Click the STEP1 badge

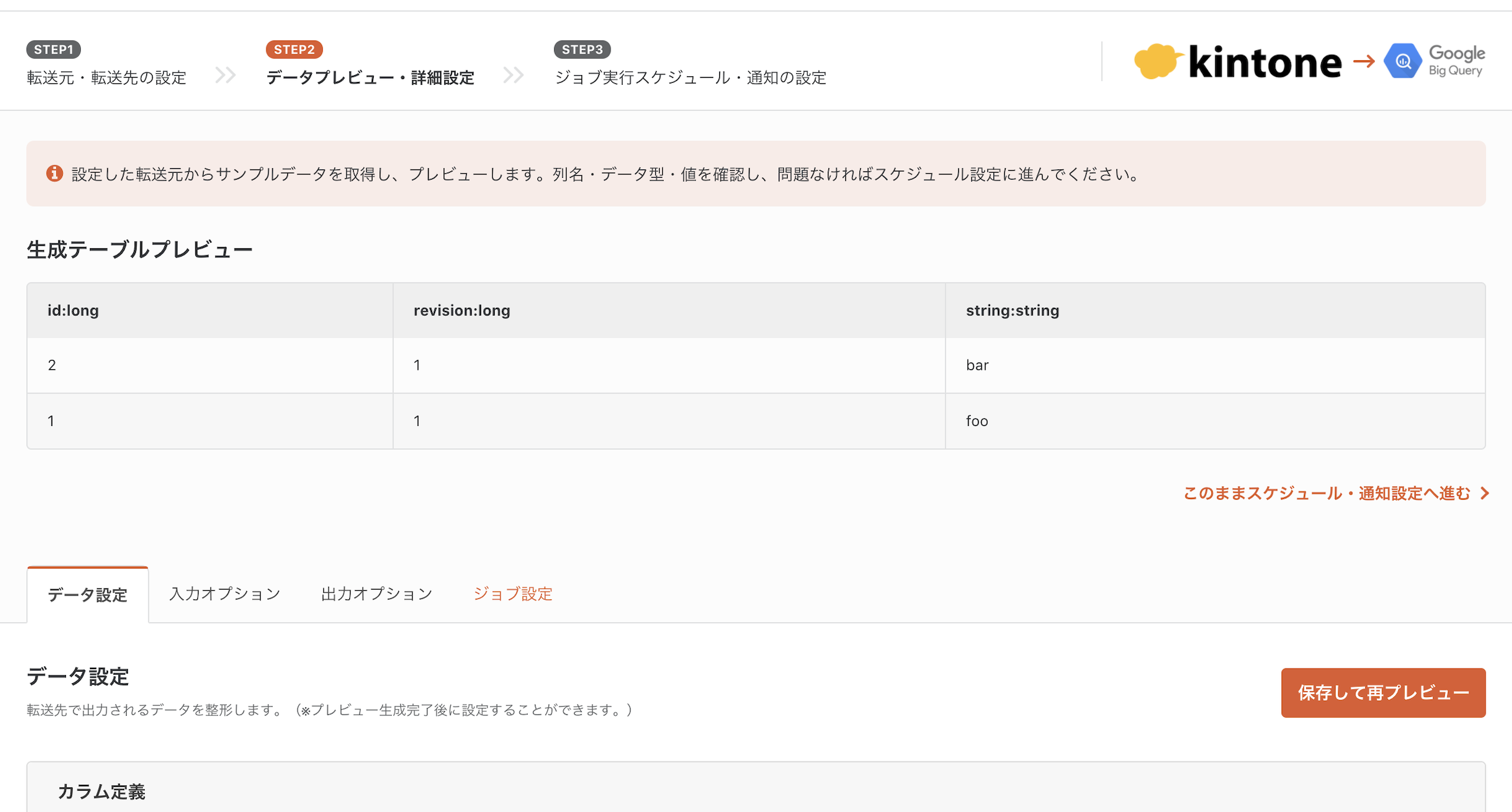(x=53, y=49)
